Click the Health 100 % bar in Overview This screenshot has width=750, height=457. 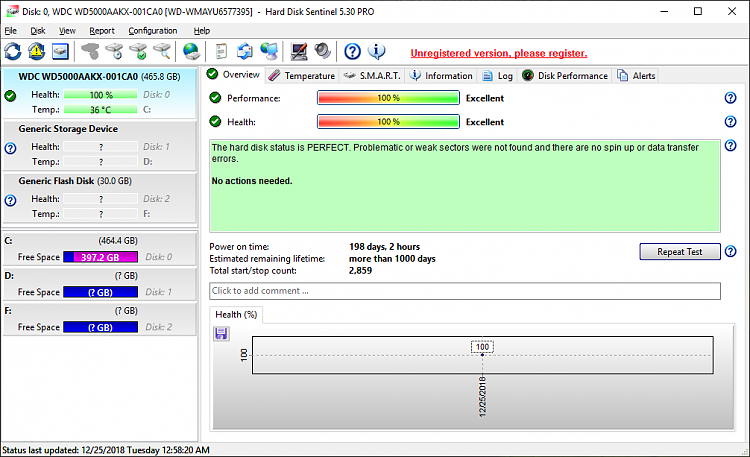pos(388,122)
